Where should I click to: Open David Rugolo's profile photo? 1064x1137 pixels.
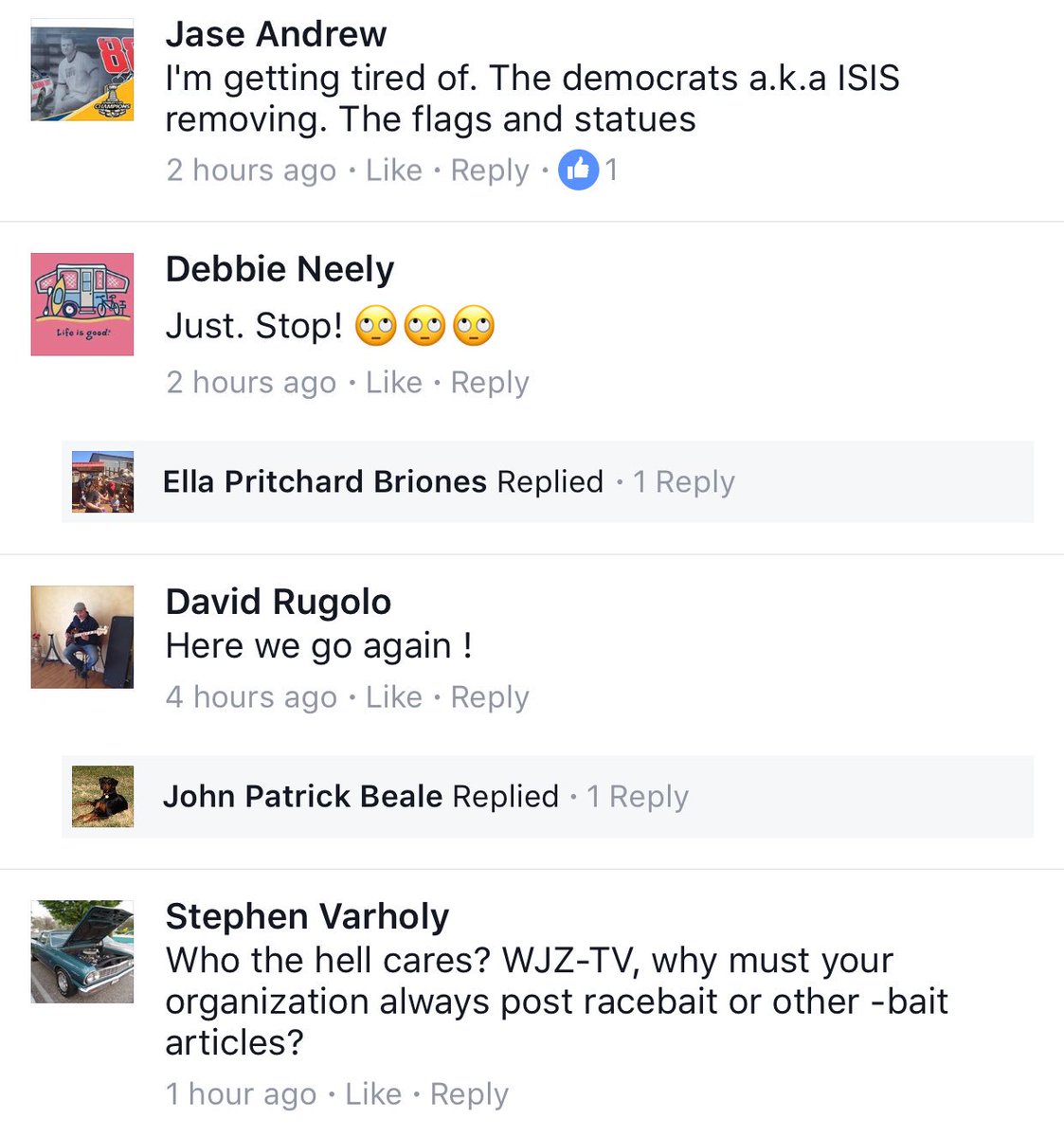point(82,637)
